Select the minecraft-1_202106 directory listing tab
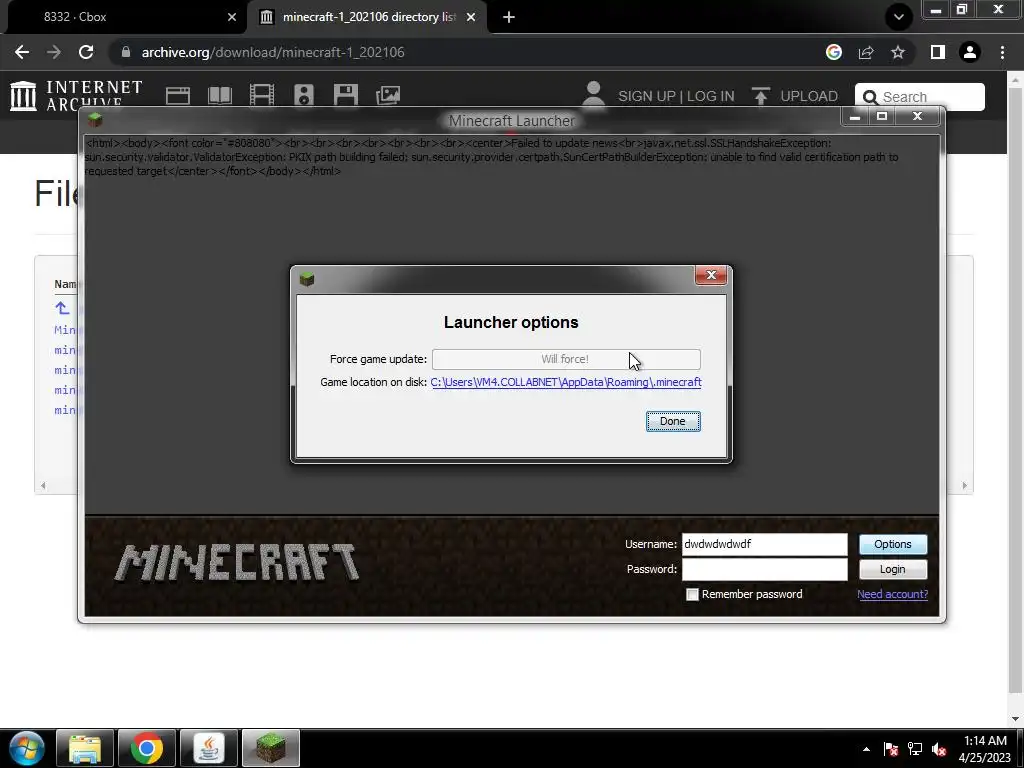The image size is (1024, 768). tap(366, 17)
